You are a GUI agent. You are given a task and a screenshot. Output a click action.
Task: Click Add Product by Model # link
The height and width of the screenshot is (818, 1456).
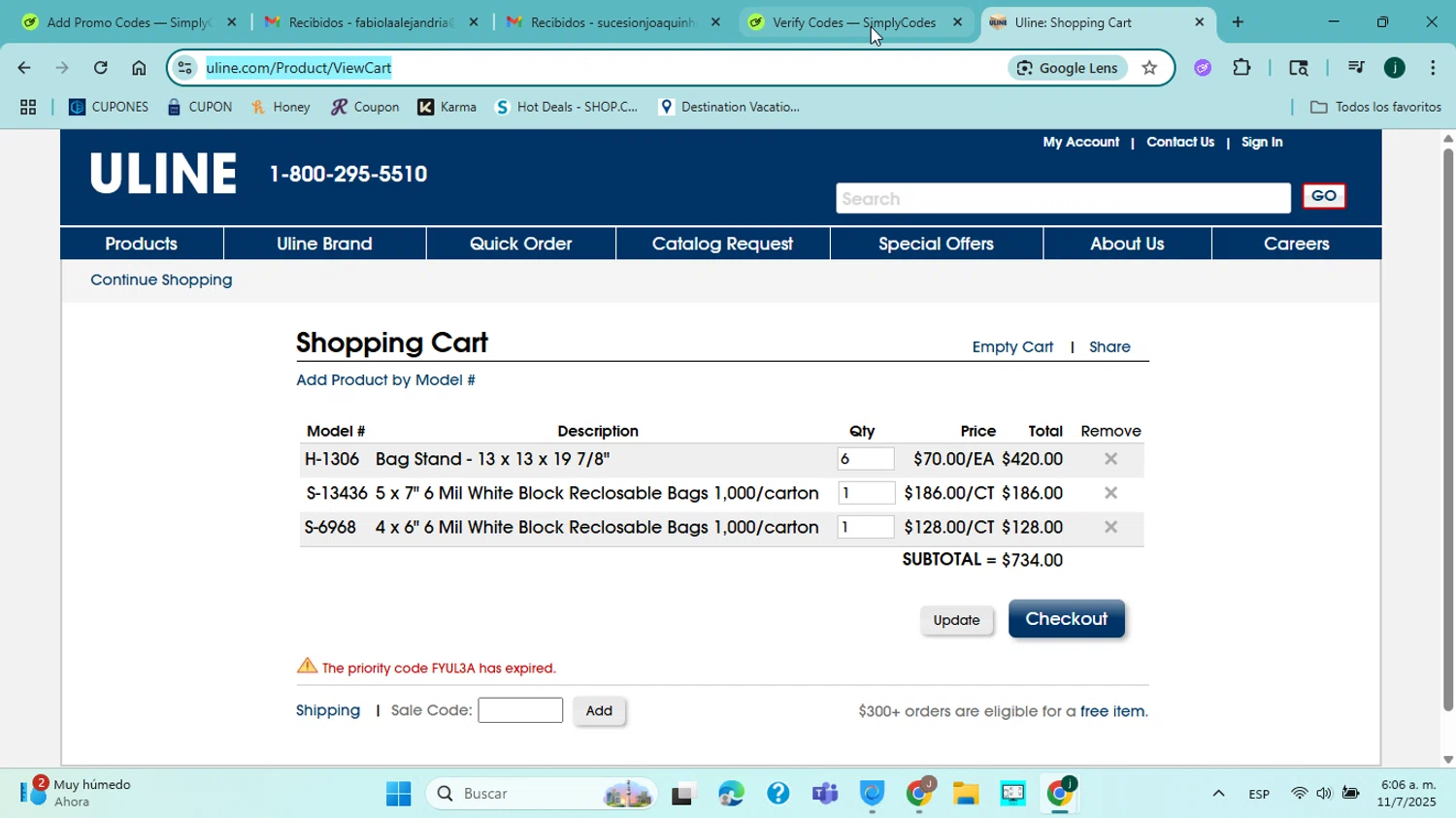(385, 380)
